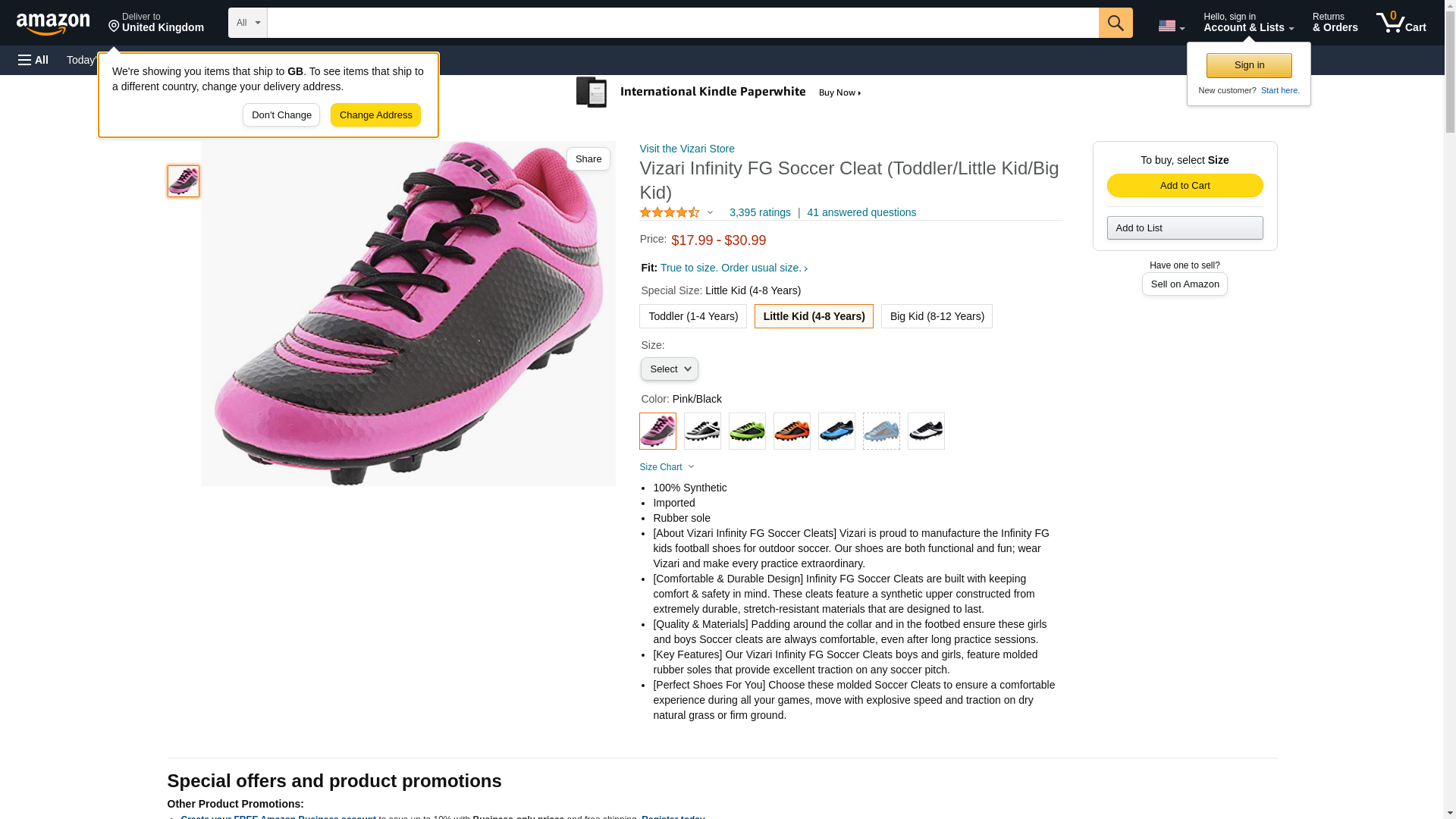Select Little Kid (4-8 Years) option
This screenshot has width=1456, height=819.
click(814, 316)
